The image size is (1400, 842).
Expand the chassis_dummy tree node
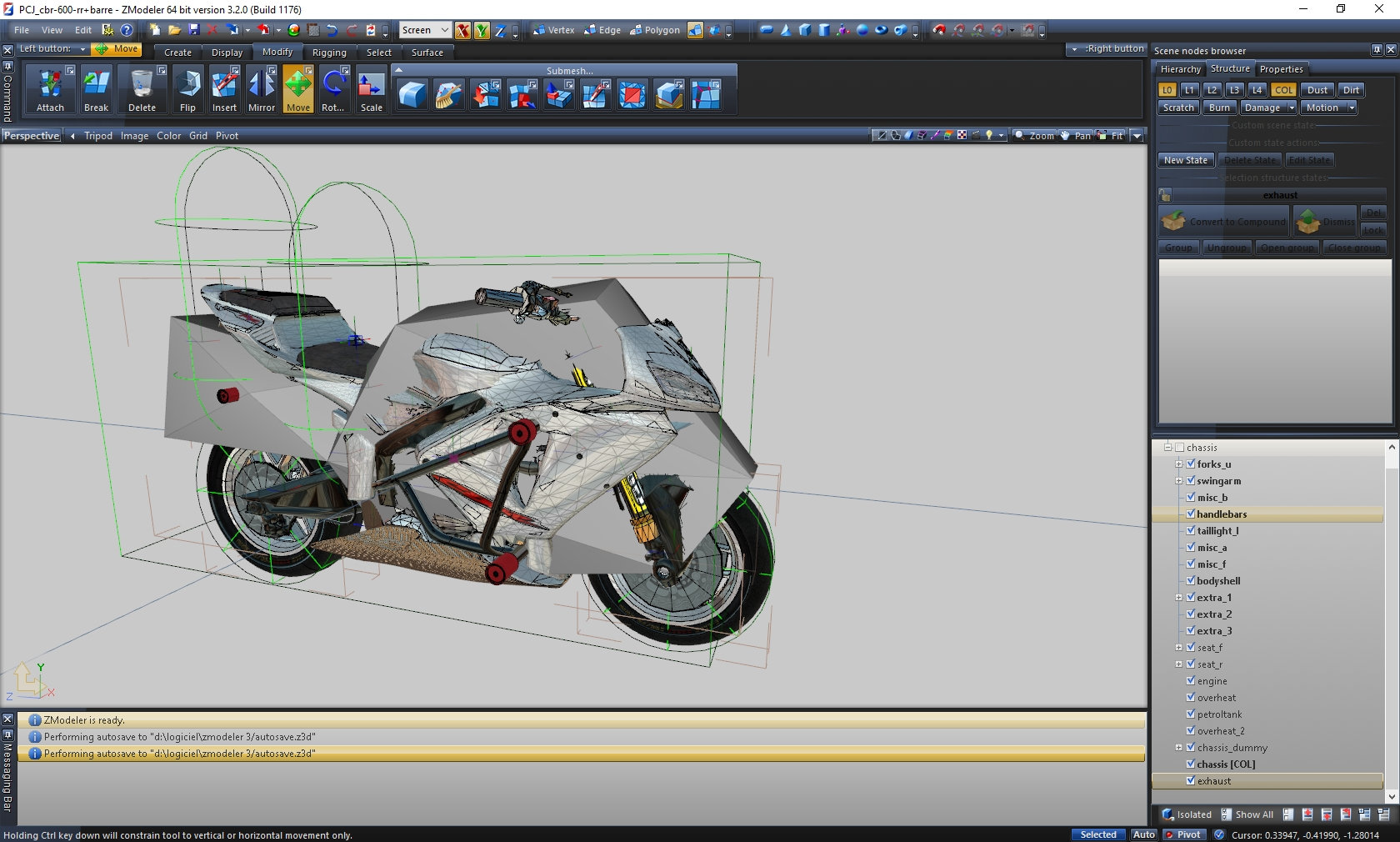click(x=1178, y=748)
